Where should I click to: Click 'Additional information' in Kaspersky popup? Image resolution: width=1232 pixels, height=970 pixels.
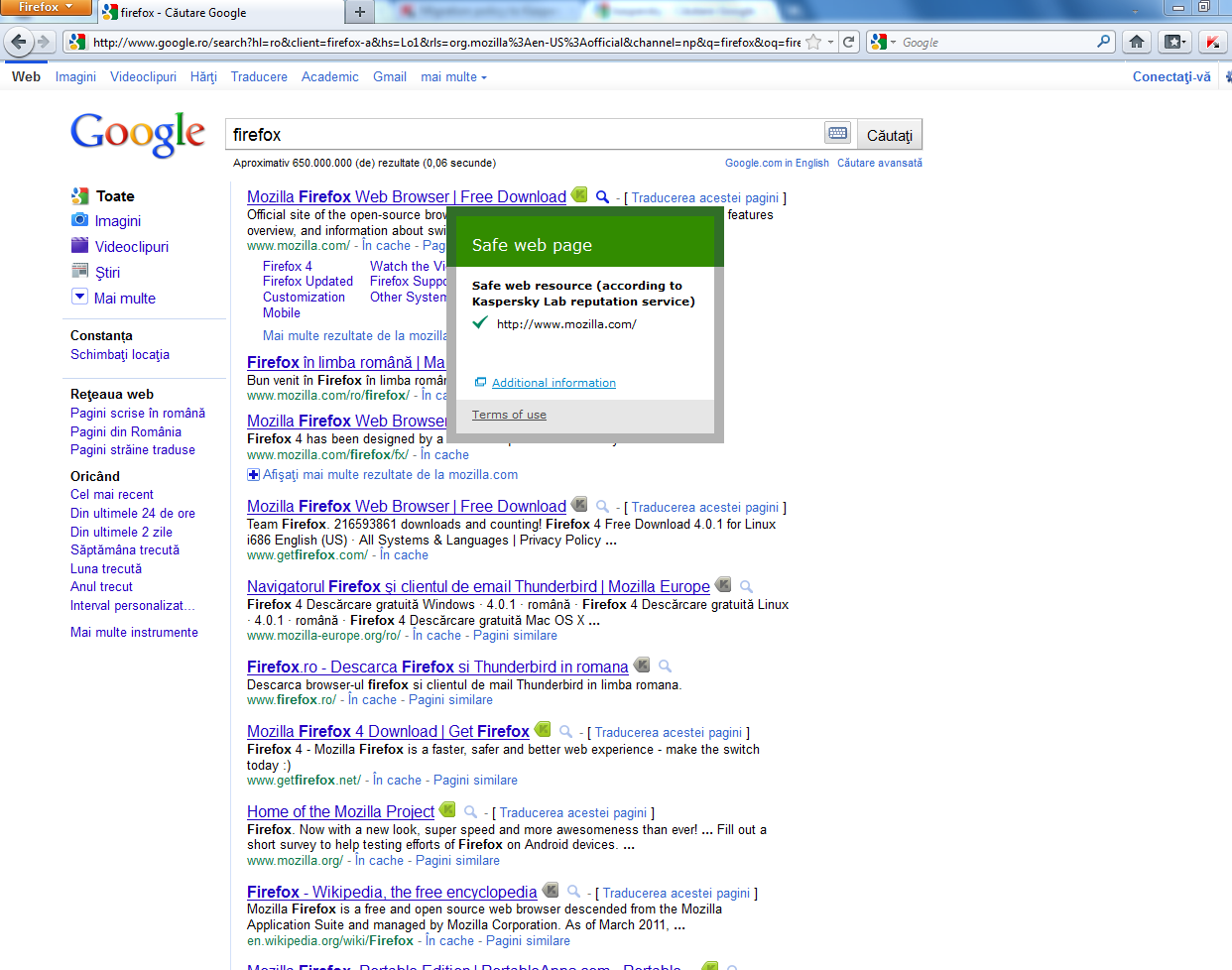coord(554,383)
